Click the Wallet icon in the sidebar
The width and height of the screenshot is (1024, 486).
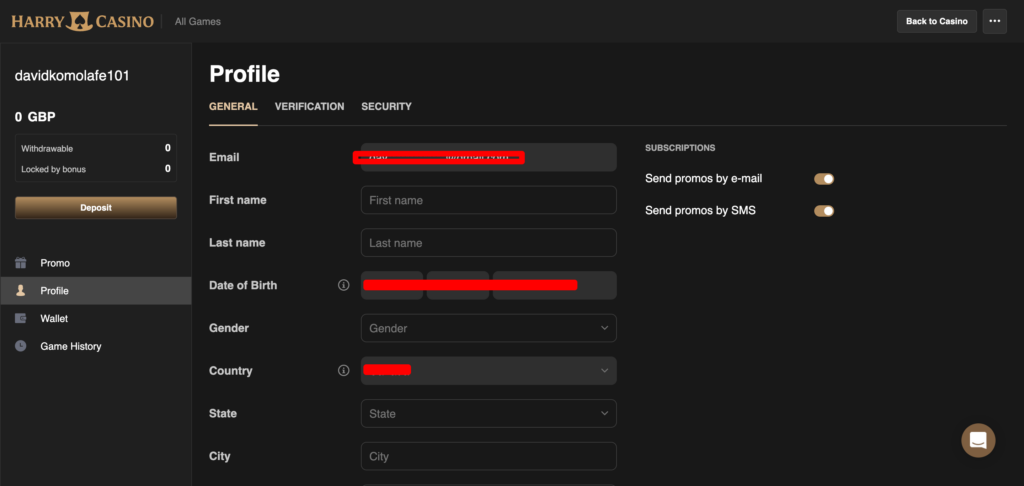[21, 319]
